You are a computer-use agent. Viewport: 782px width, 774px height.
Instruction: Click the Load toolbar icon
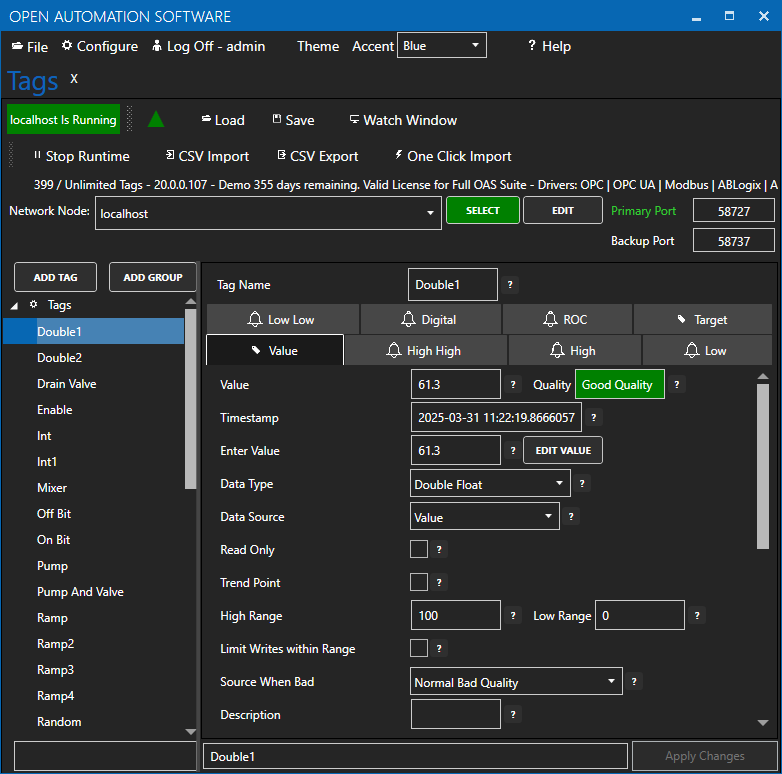[206, 120]
